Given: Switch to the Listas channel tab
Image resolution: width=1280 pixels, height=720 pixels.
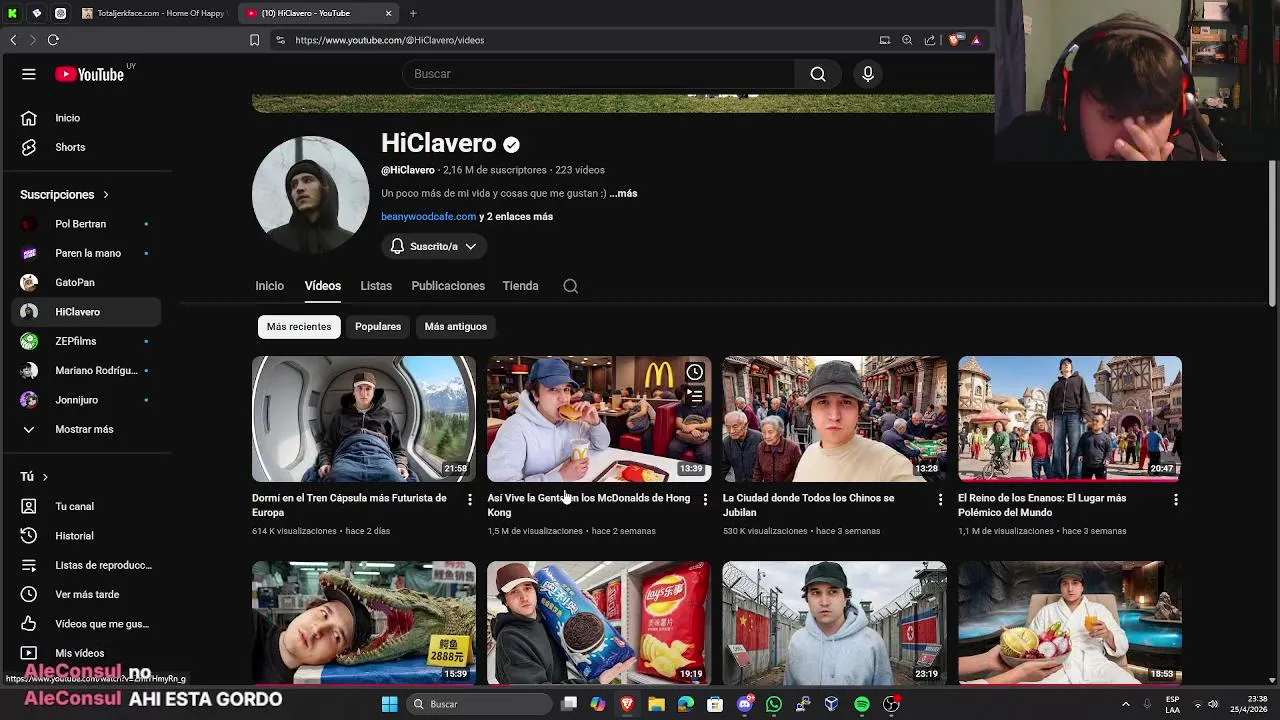Looking at the screenshot, I should coord(376,286).
